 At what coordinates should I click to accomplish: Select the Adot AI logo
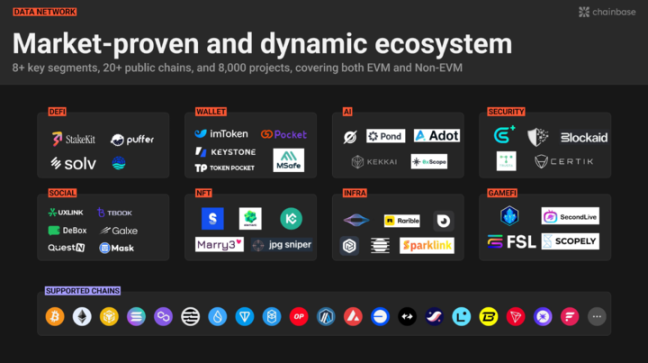[437, 136]
